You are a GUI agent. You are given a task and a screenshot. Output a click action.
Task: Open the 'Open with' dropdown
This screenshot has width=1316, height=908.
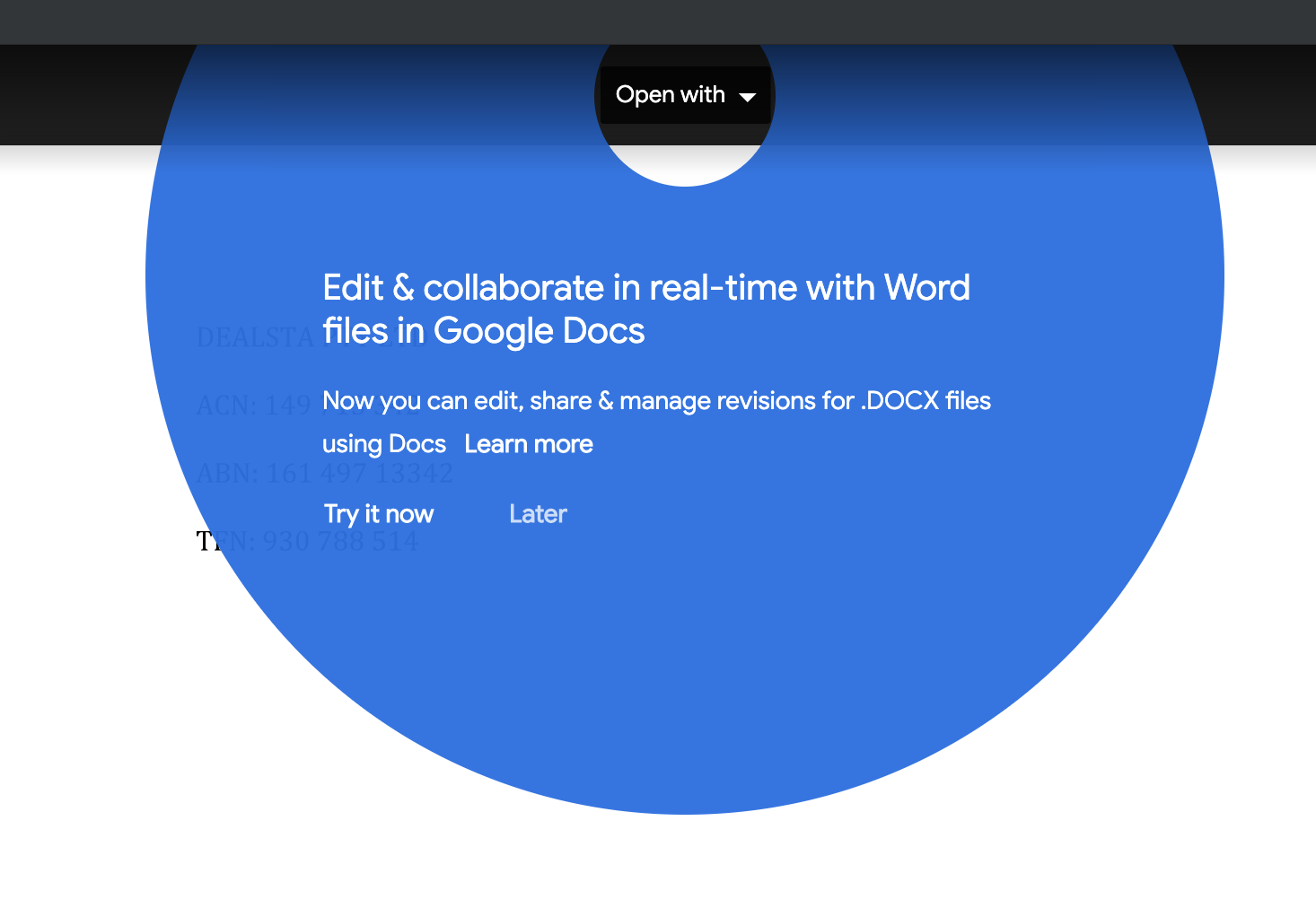tap(685, 95)
